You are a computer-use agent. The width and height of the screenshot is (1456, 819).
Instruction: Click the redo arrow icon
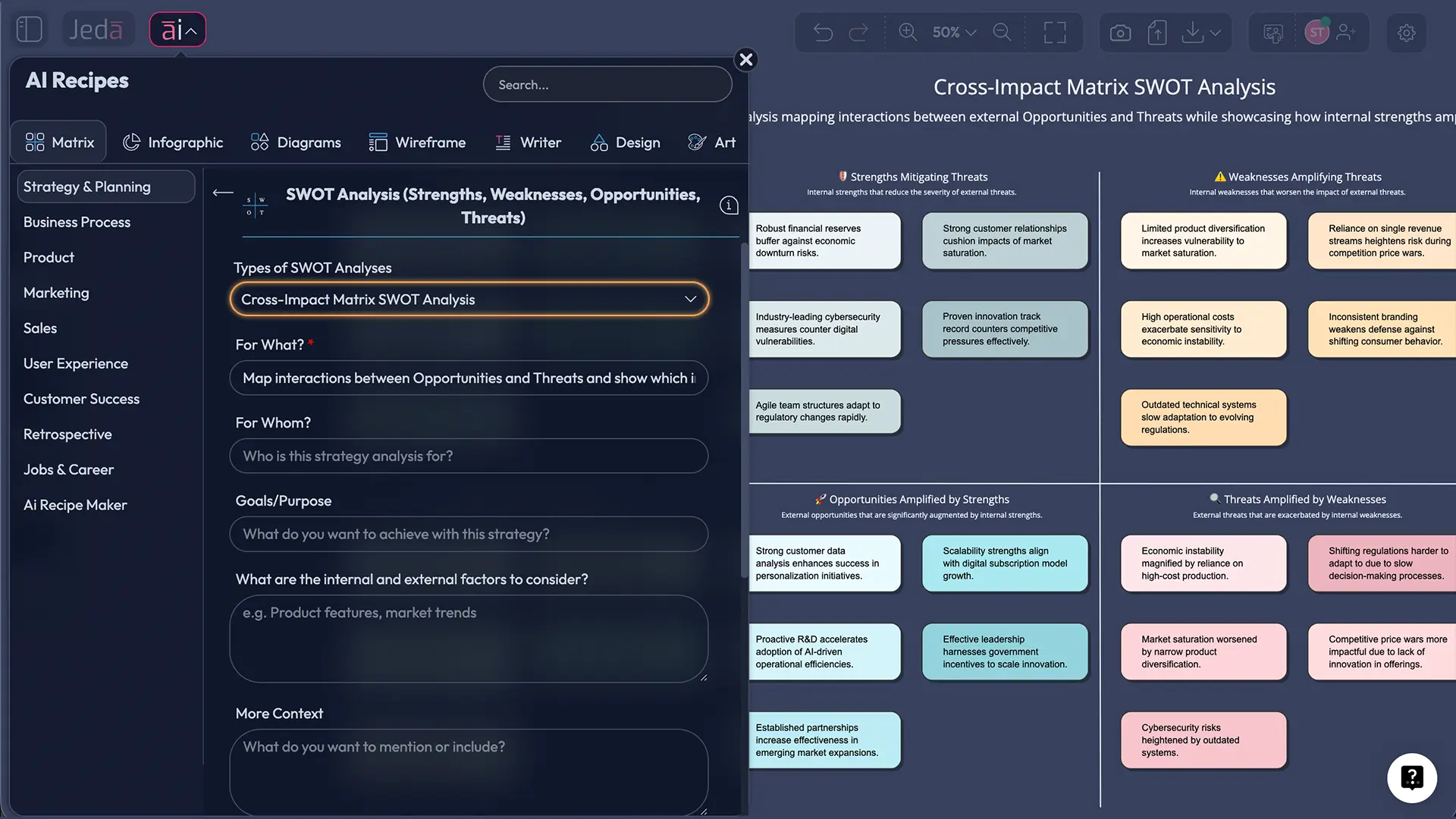[858, 33]
